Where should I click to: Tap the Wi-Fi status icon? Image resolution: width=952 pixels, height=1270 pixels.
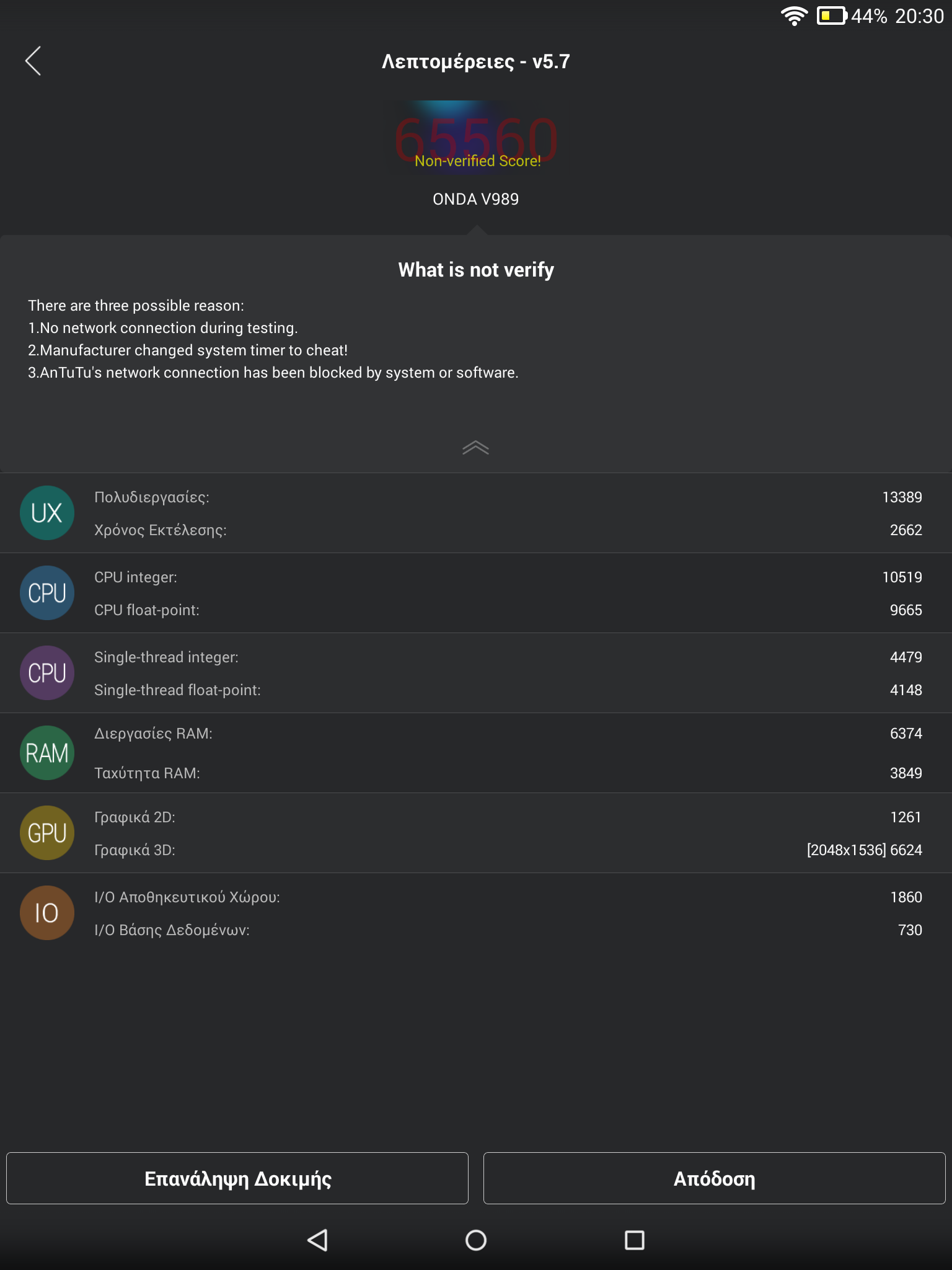794,16
